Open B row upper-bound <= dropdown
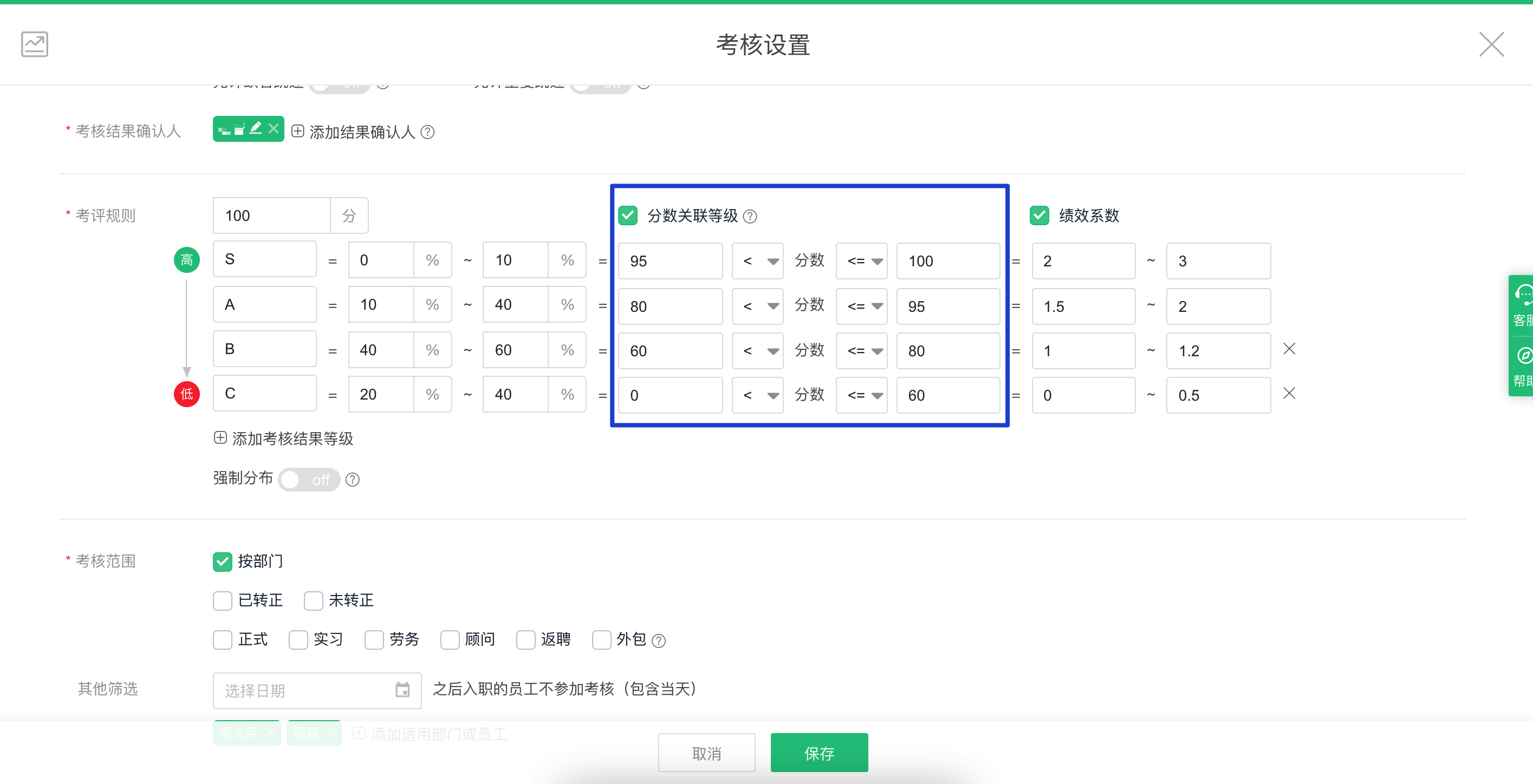1533x784 pixels. point(861,351)
